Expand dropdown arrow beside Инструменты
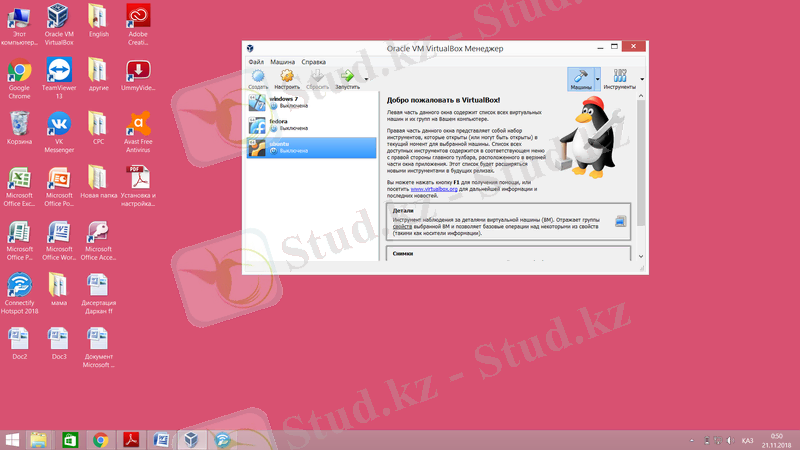 coord(641,79)
